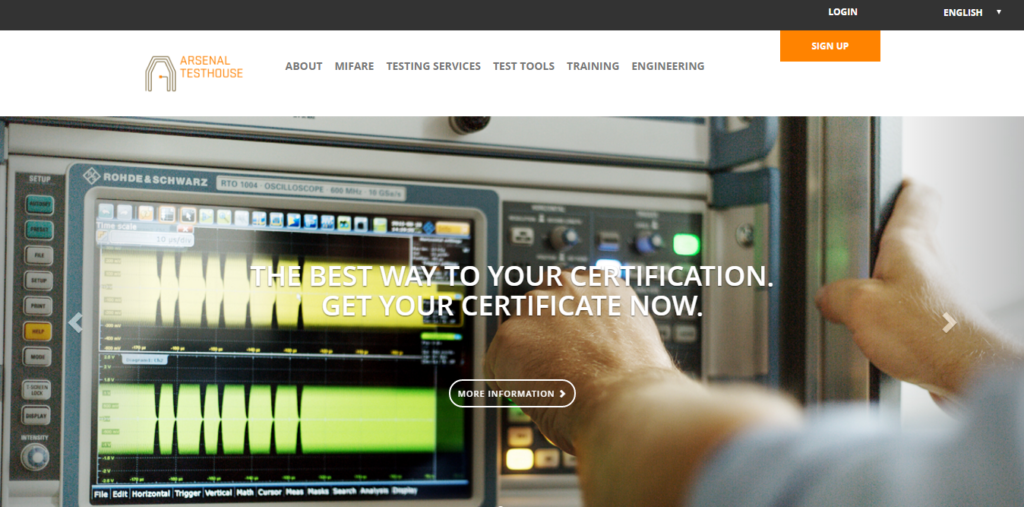Click the yellow HELP key on the oscilloscope

(x=38, y=331)
